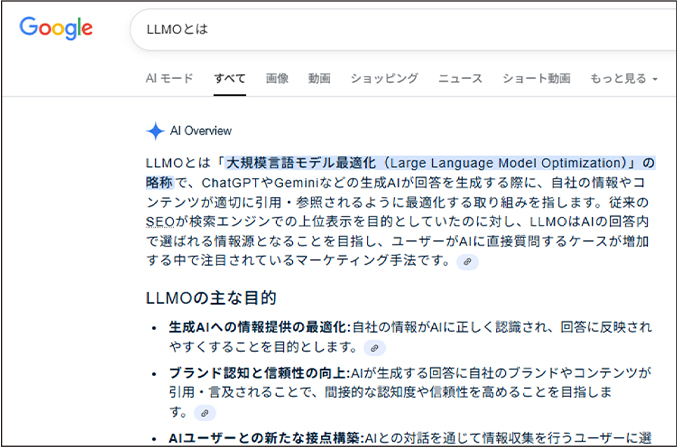Screen dimensions: 677x447
Task: Open source link icon after ブランド認知 bullet
Action: tap(203, 412)
